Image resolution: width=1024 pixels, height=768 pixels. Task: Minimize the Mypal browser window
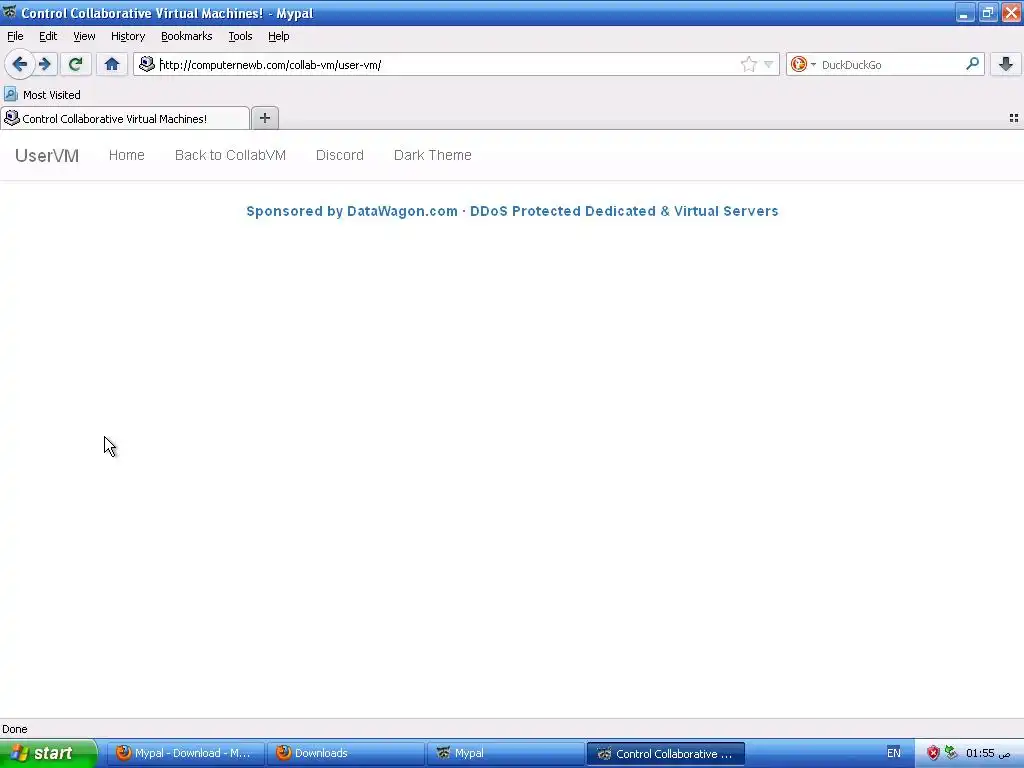tap(965, 12)
